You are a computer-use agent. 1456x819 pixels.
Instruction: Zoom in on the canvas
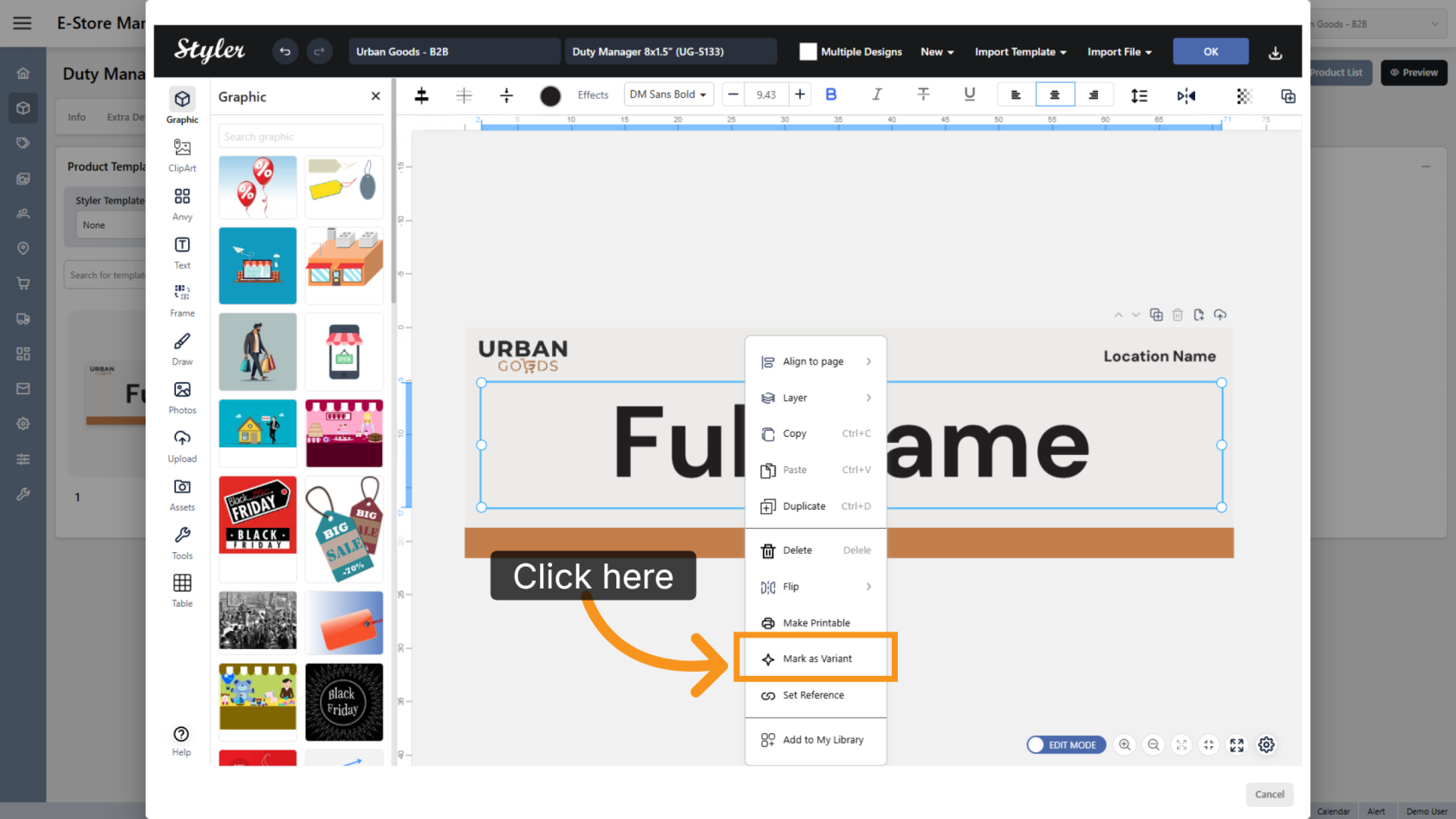tap(1124, 744)
